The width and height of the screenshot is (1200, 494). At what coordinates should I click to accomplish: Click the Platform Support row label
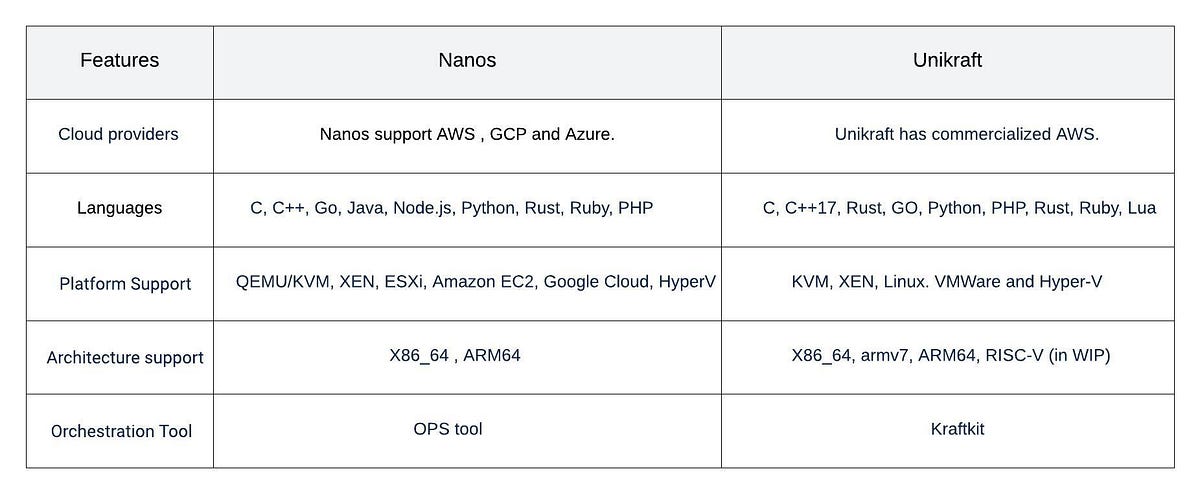tap(124, 284)
